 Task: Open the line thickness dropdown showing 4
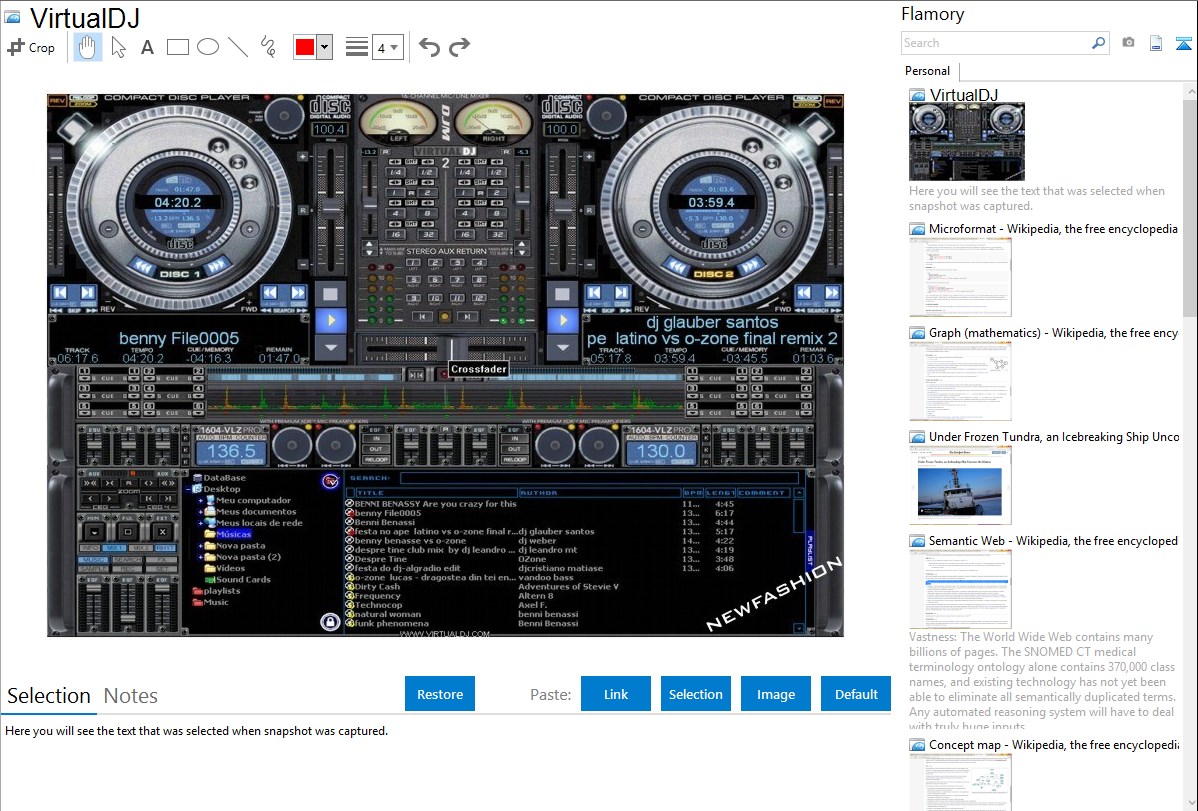388,47
